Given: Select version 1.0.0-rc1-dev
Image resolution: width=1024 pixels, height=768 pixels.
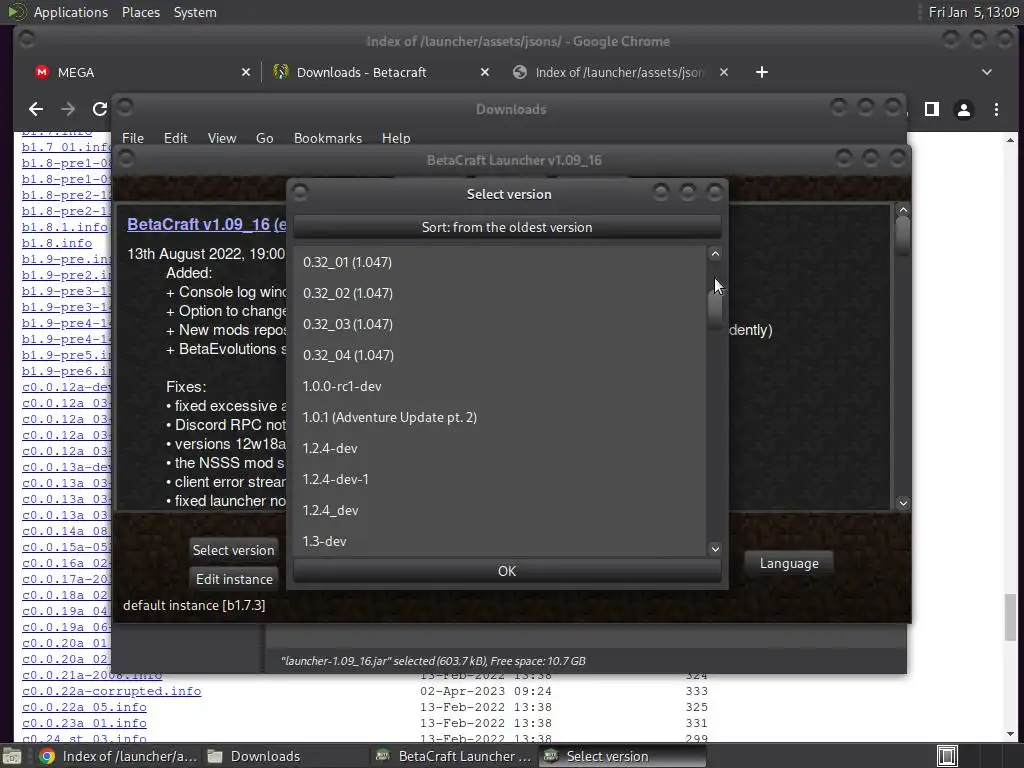Looking at the screenshot, I should [x=500, y=386].
